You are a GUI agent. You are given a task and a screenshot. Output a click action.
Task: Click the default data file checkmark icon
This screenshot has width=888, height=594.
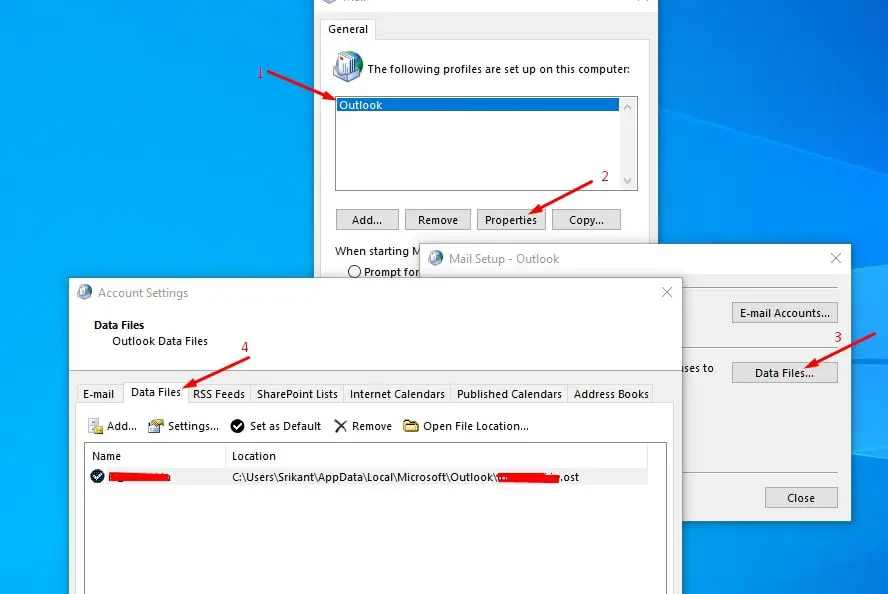pyautogui.click(x=97, y=477)
